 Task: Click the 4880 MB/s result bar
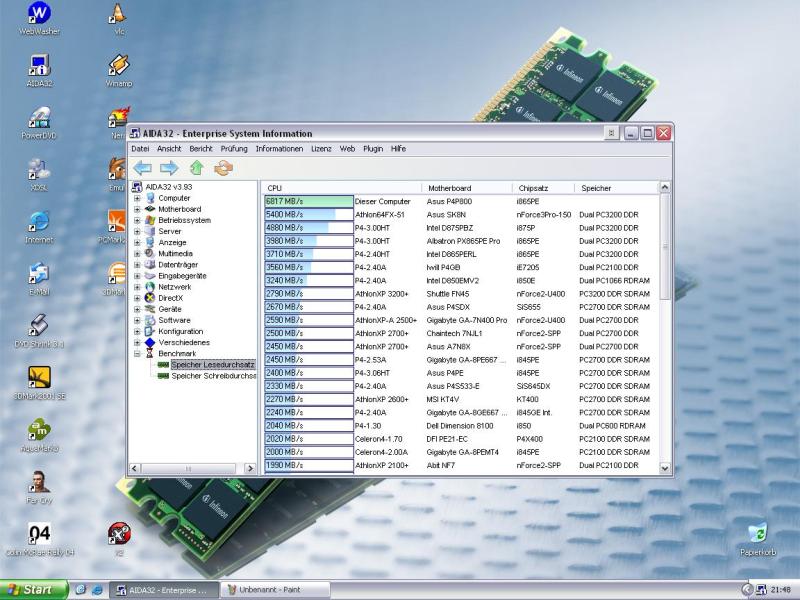pyautogui.click(x=309, y=228)
